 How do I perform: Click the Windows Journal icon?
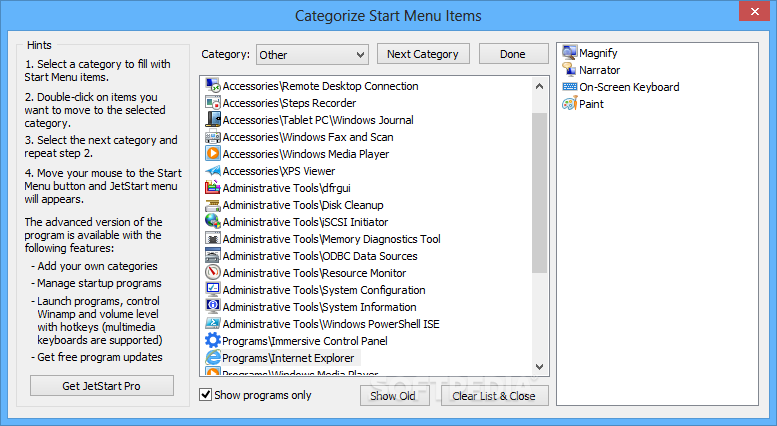tap(213, 119)
